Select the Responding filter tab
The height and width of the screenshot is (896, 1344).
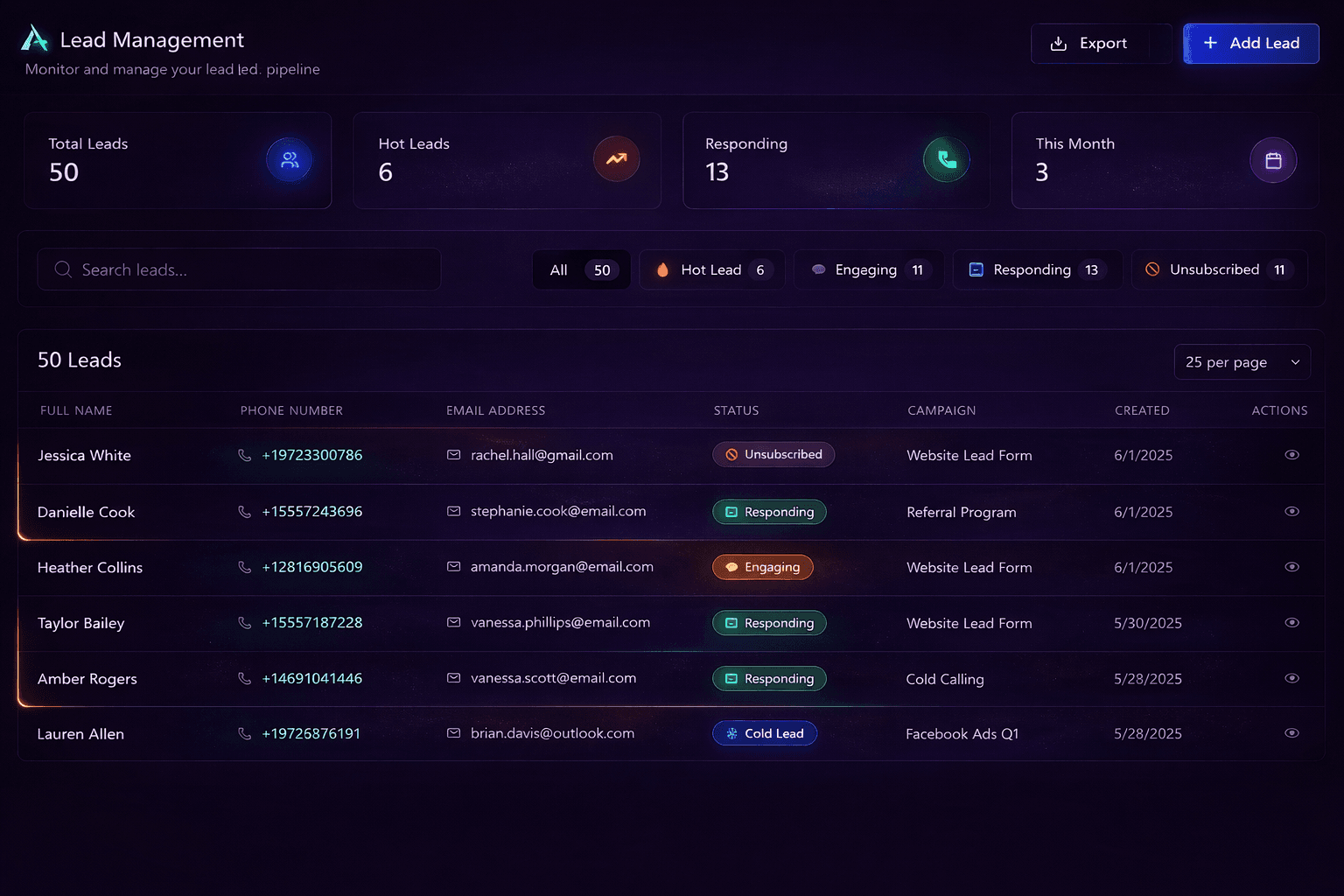click(1037, 269)
